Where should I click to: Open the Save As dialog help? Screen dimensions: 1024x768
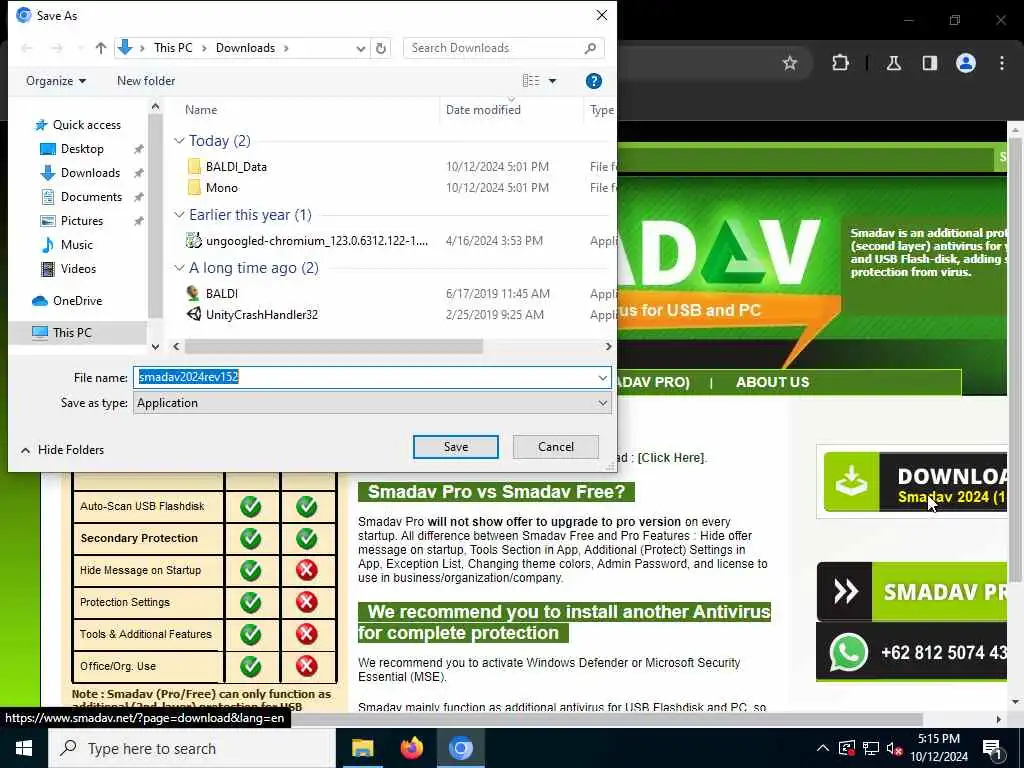pos(594,81)
